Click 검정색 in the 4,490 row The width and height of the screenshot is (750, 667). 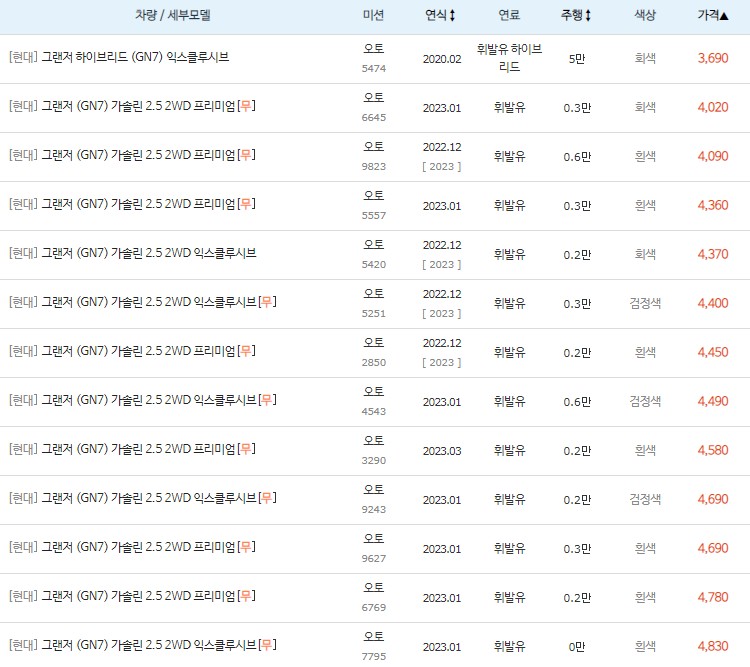[x=645, y=401]
